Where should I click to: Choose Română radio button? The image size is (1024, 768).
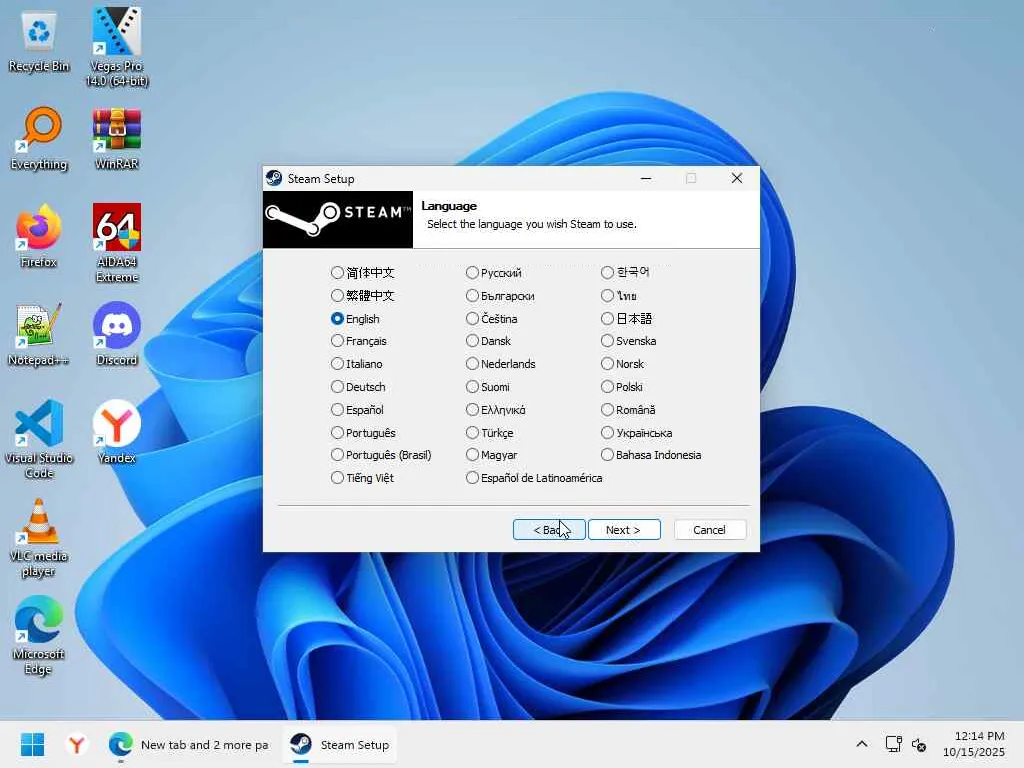(x=629, y=409)
